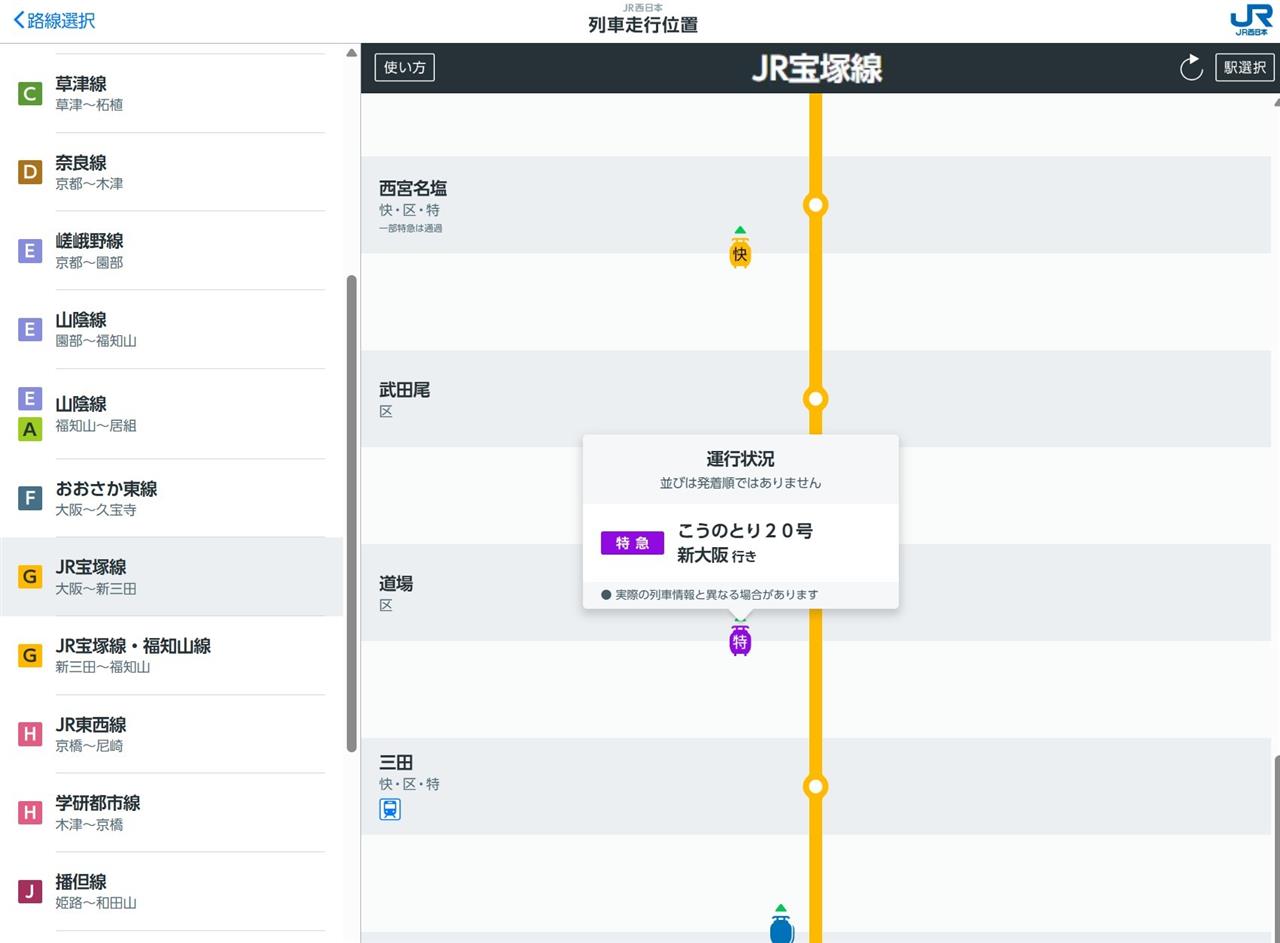This screenshot has width=1280, height=943.
Task: Select JR宝塚線・福知山線 新三田〜福知山
Action: 172,656
